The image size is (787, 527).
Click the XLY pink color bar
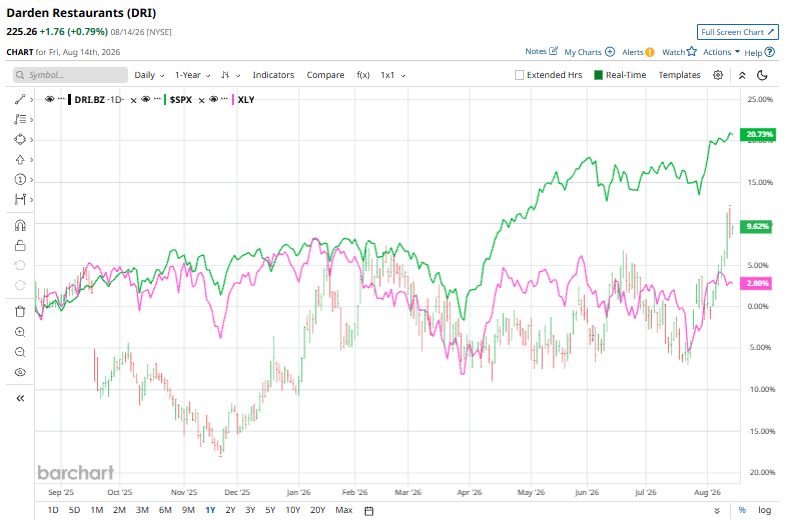[x=233, y=99]
